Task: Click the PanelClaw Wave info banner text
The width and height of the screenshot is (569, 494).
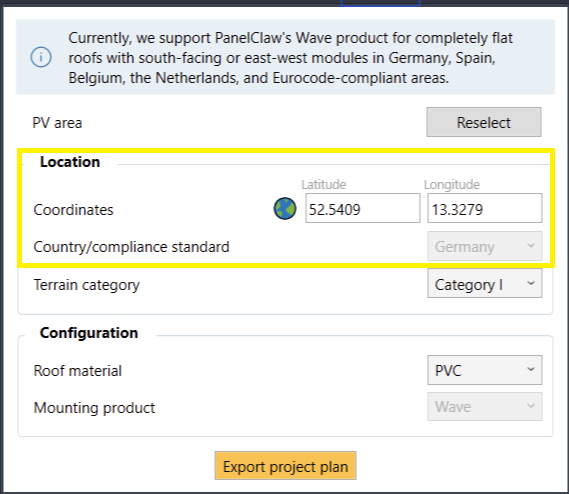Action: (290, 58)
